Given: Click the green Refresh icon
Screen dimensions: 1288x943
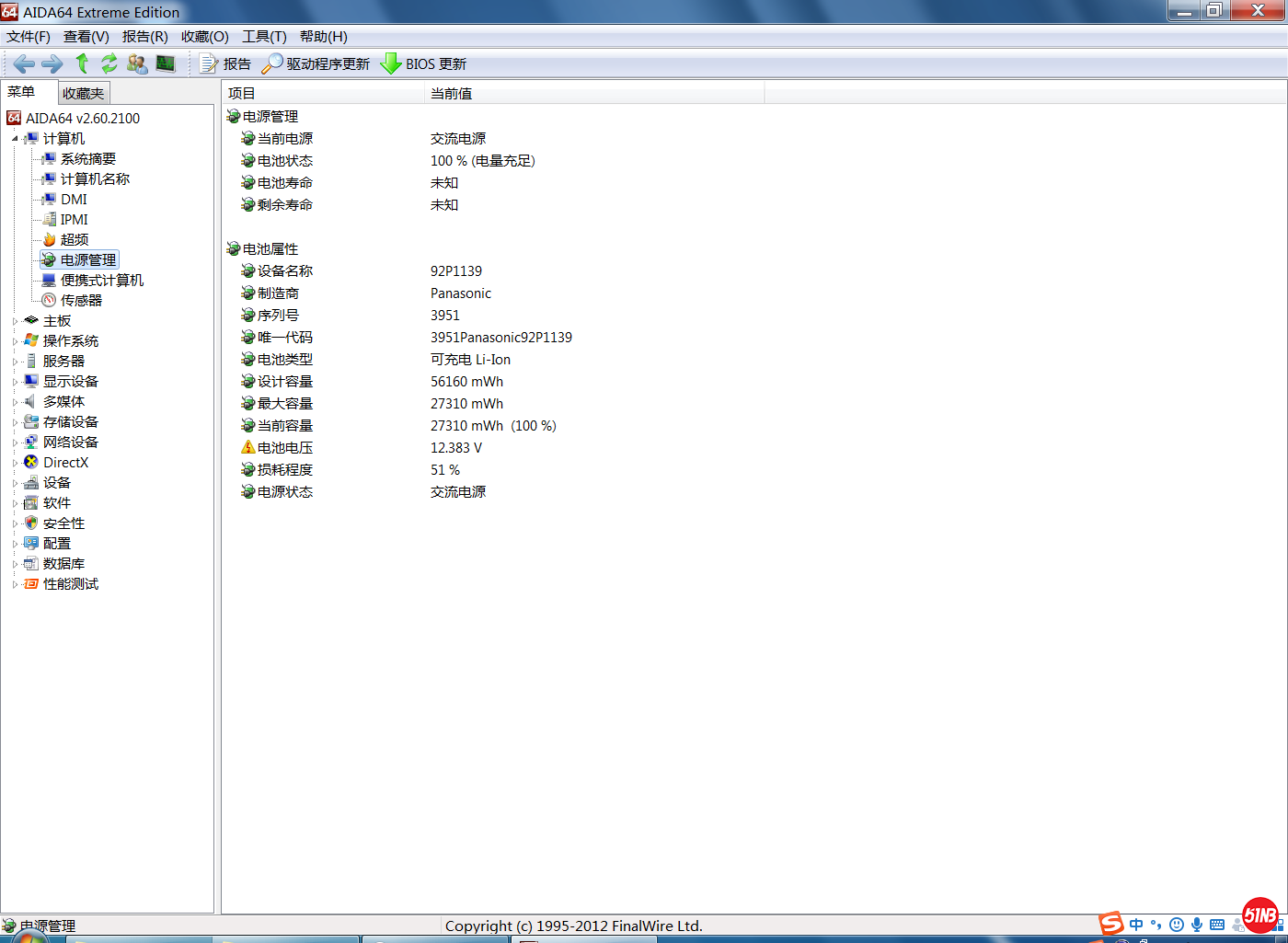Looking at the screenshot, I should [109, 63].
